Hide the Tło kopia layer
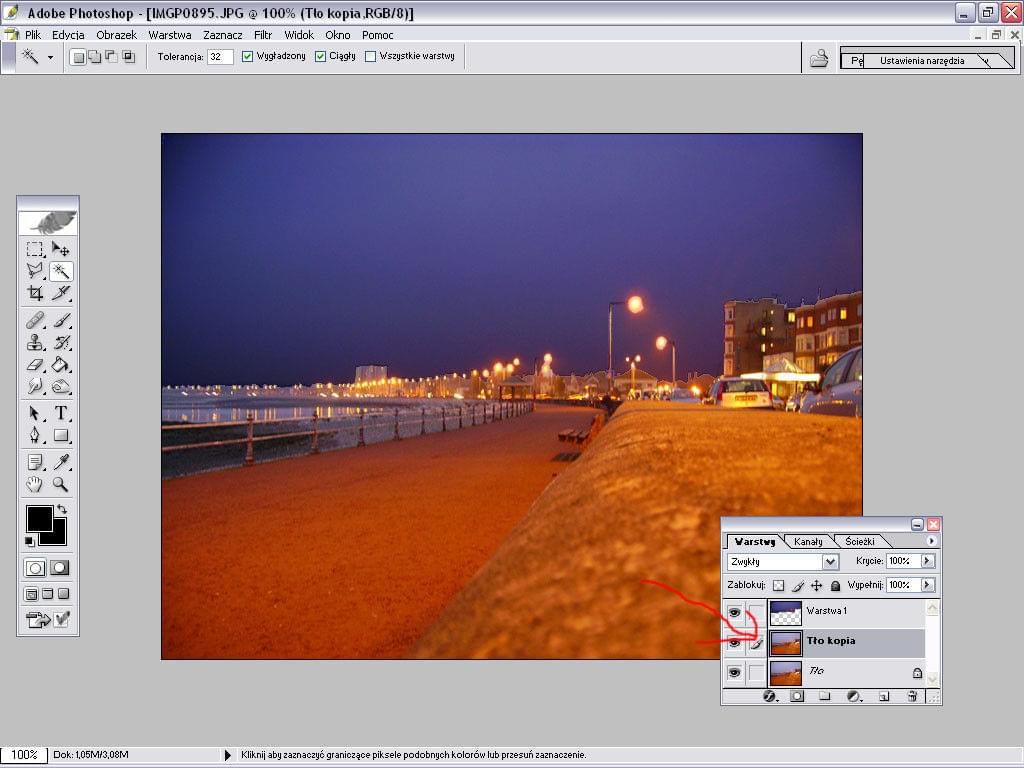1024x768 pixels. click(735, 643)
